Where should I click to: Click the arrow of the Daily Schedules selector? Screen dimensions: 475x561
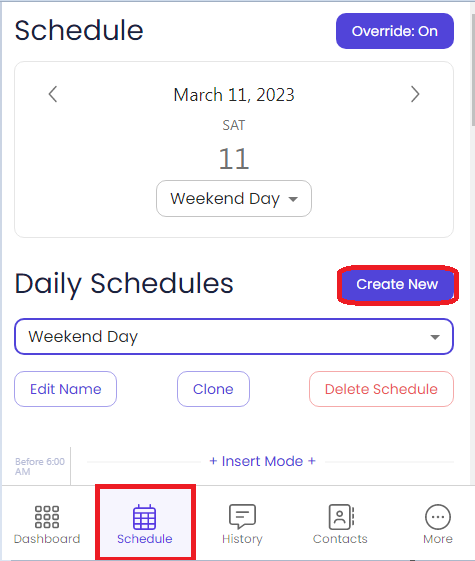[435, 337]
